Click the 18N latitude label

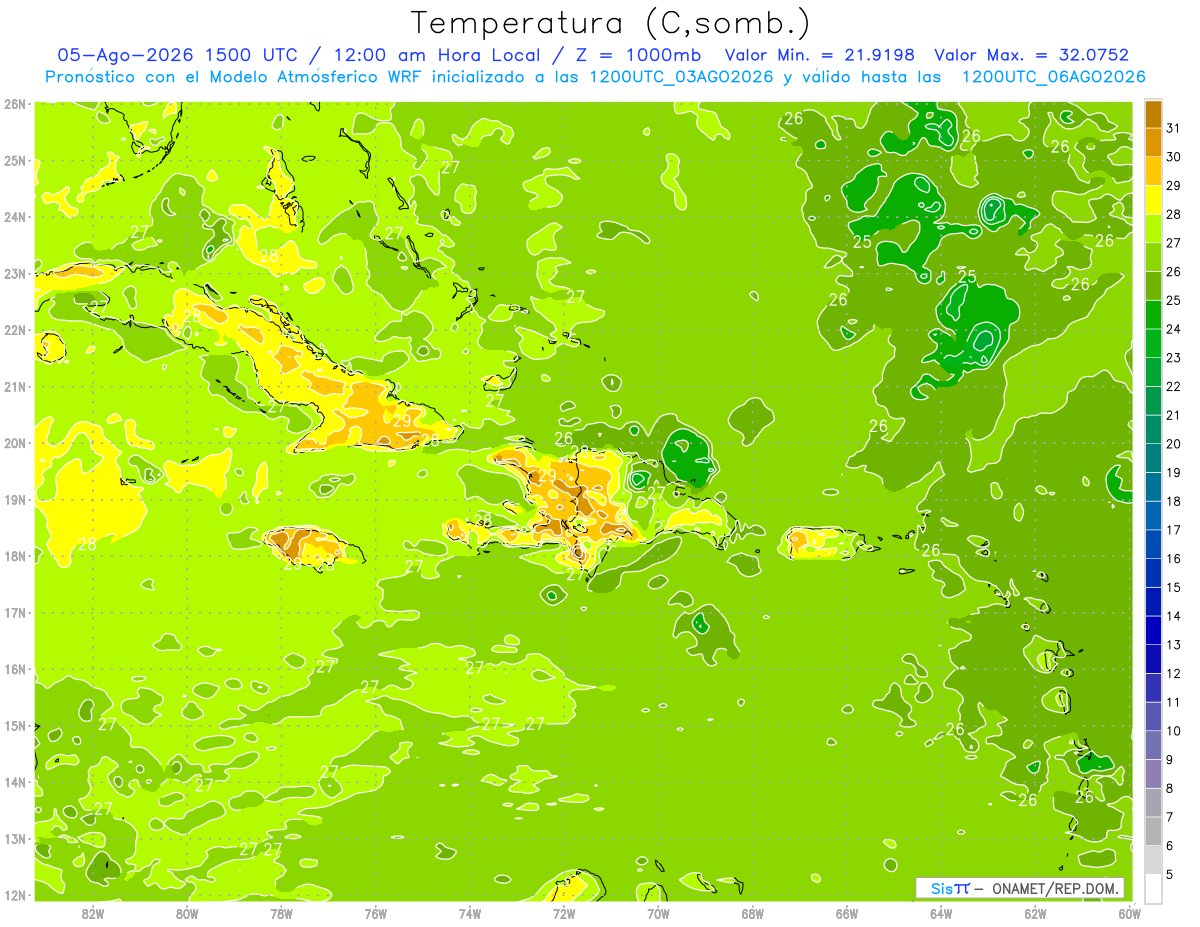pyautogui.click(x=15, y=556)
